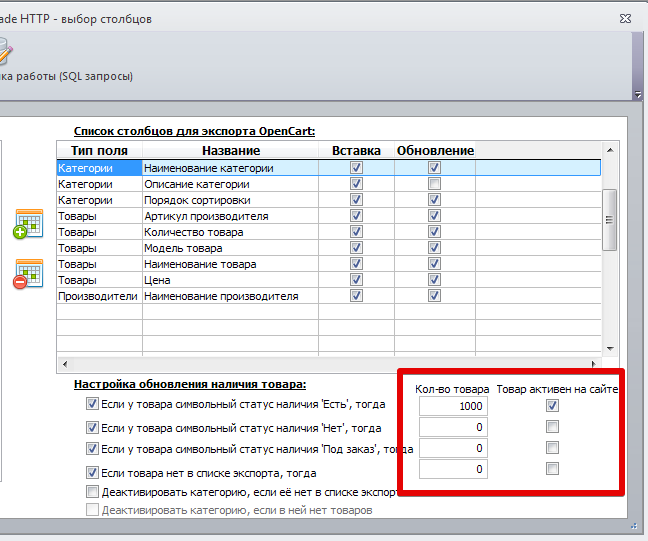Toggle Вставка for Модель товара
Screen dimensions: 648x541
(356, 248)
